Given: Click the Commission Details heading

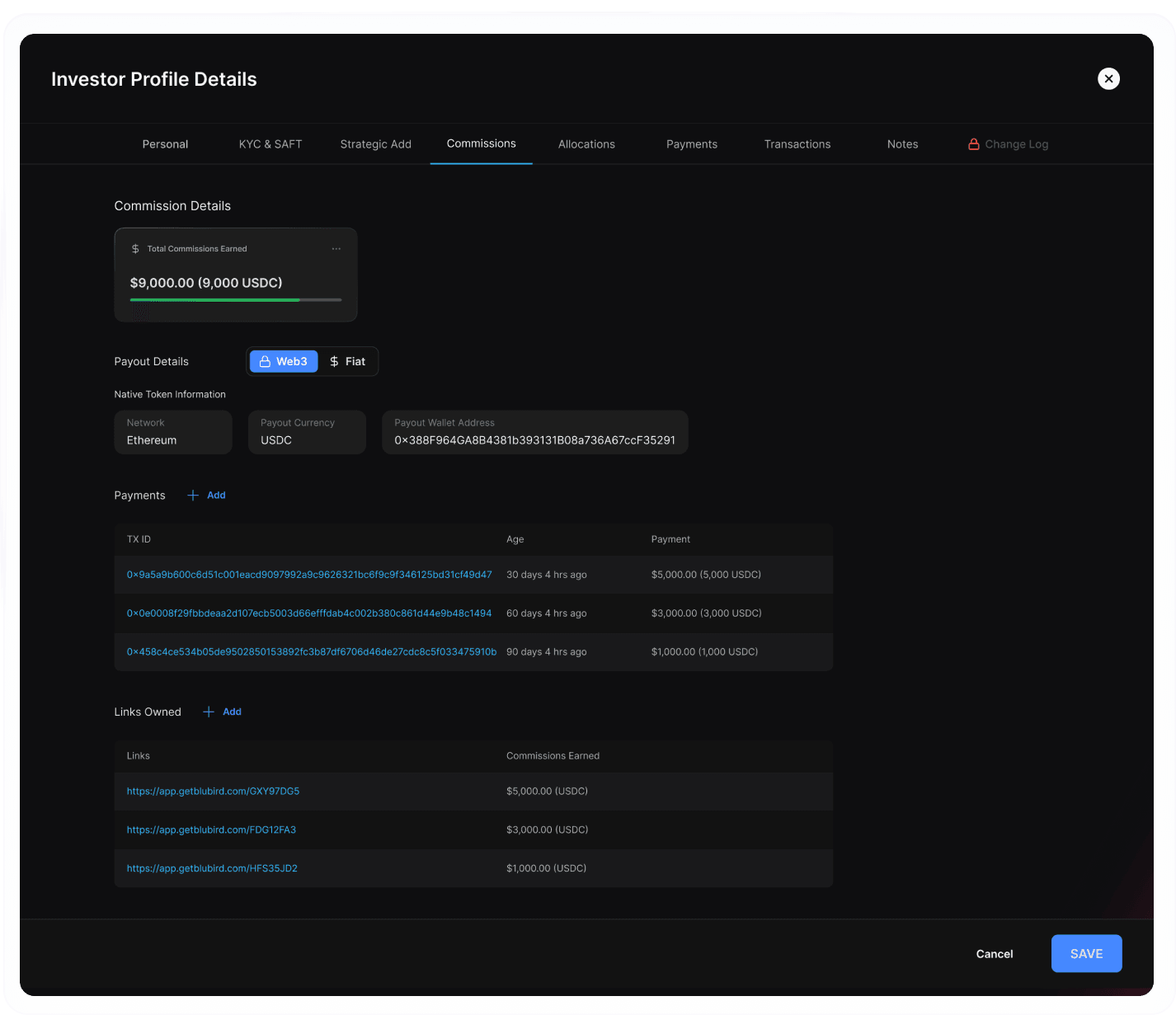Looking at the screenshot, I should [x=172, y=206].
